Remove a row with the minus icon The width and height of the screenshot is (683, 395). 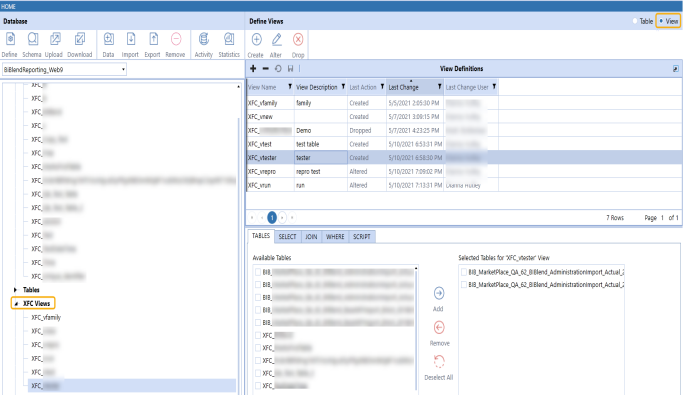click(x=265, y=68)
